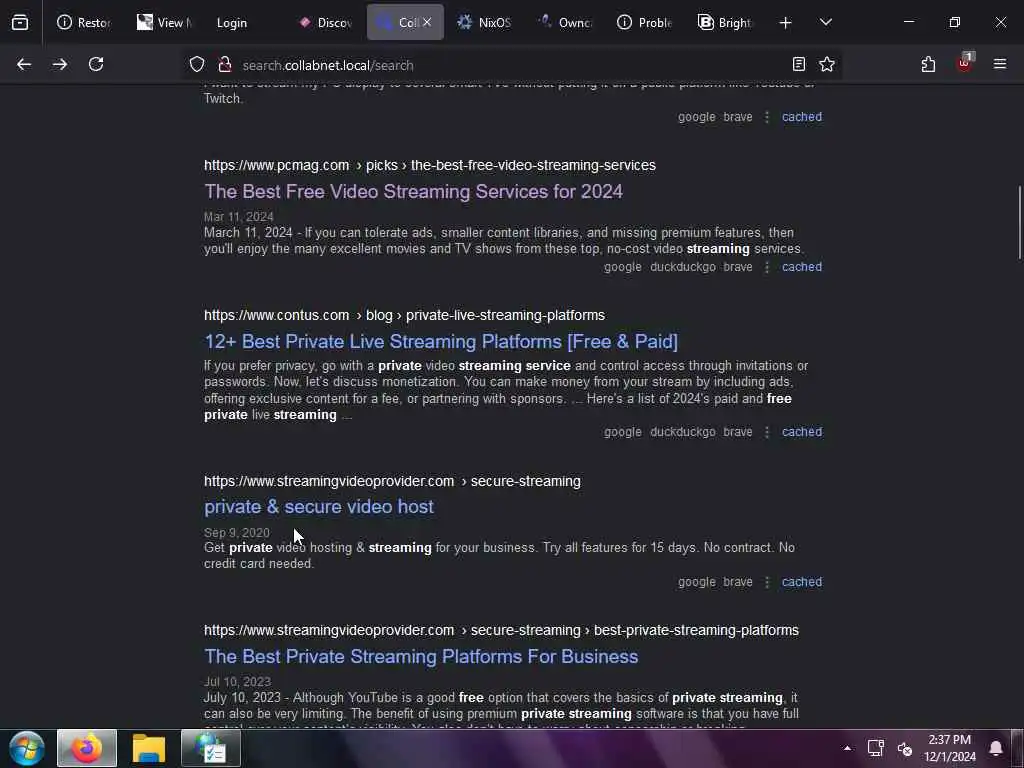Expand more options for contus result

tap(767, 432)
